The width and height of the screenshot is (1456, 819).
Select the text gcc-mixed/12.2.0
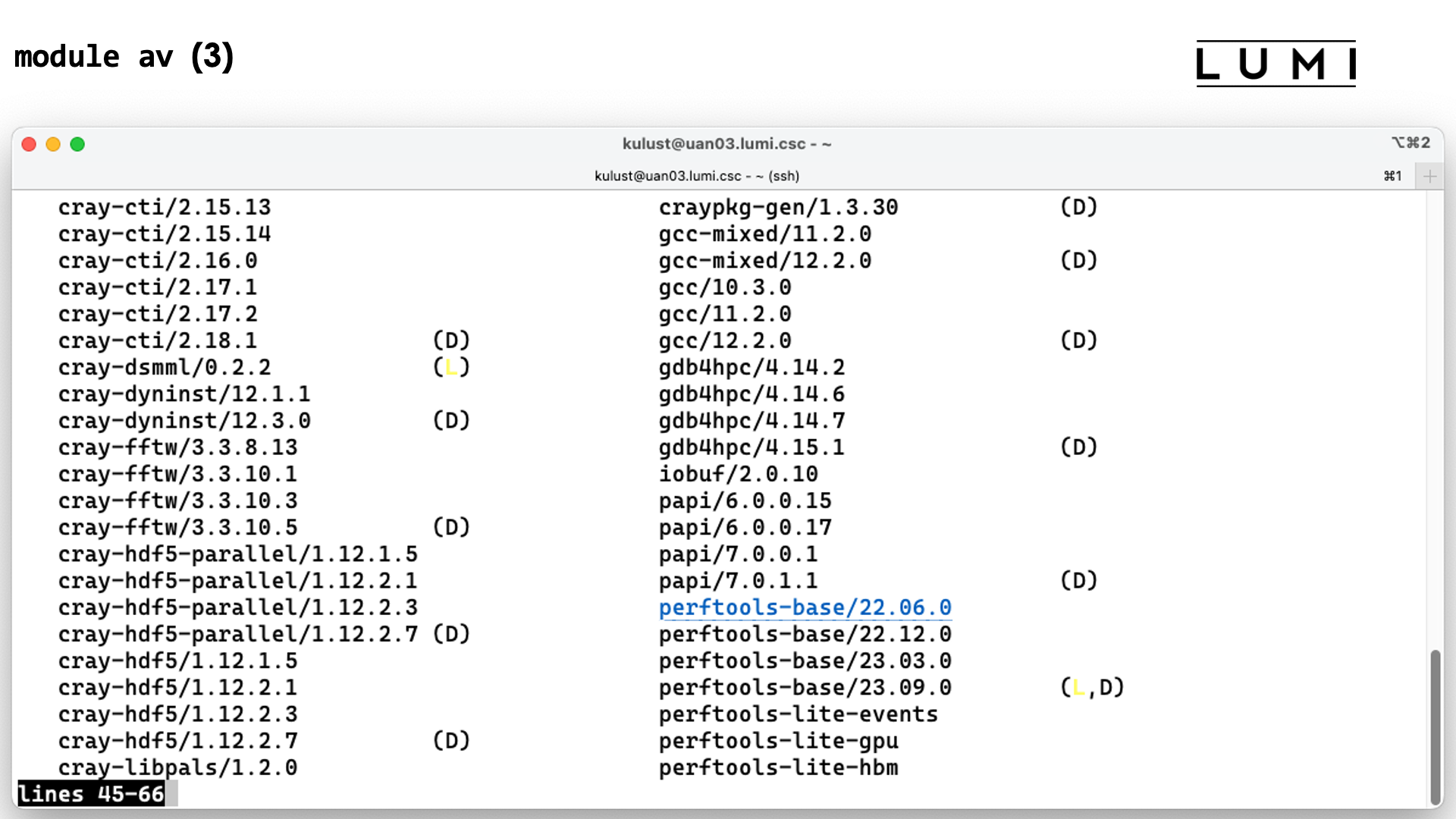765,260
